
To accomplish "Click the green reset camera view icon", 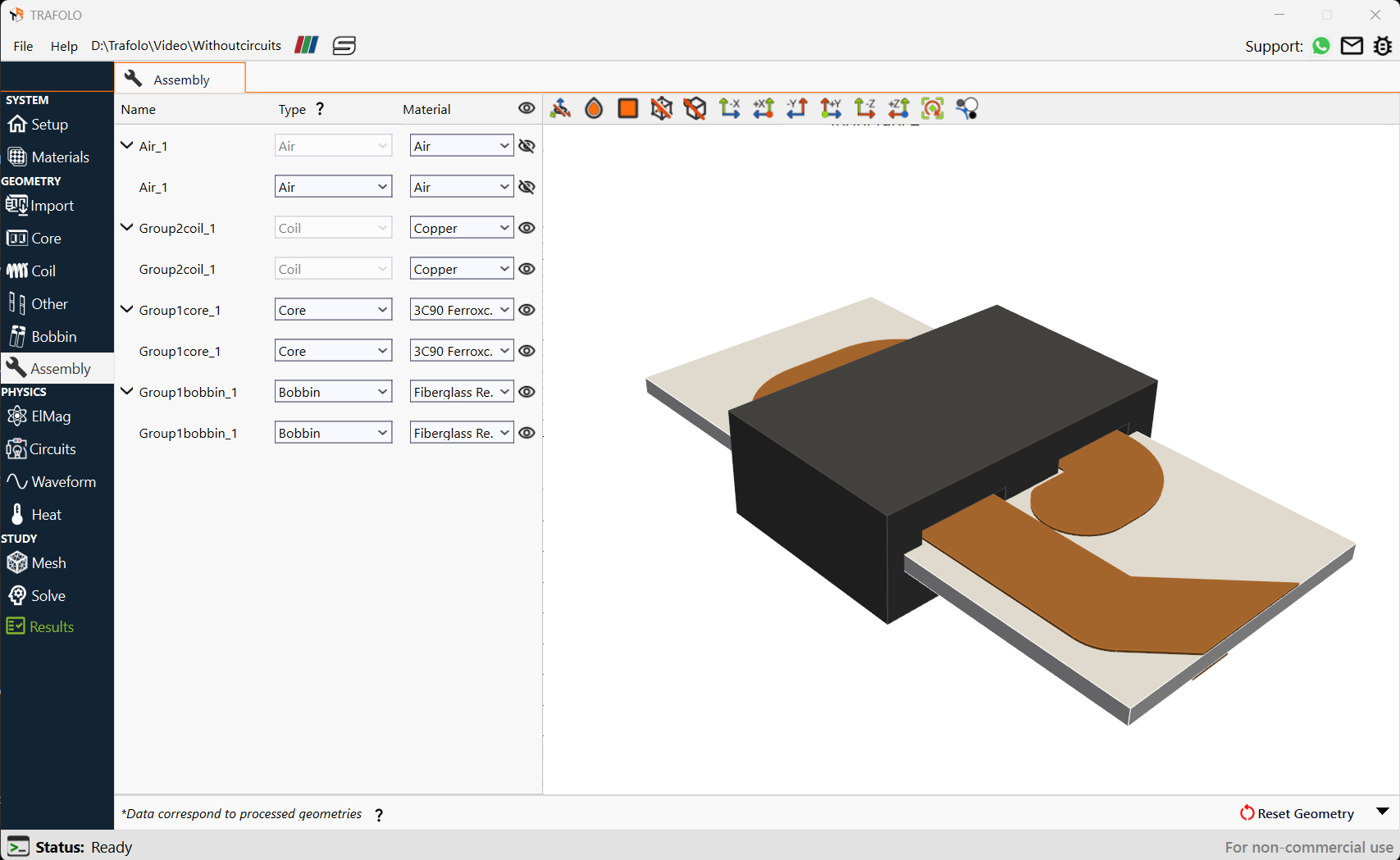I will point(933,108).
